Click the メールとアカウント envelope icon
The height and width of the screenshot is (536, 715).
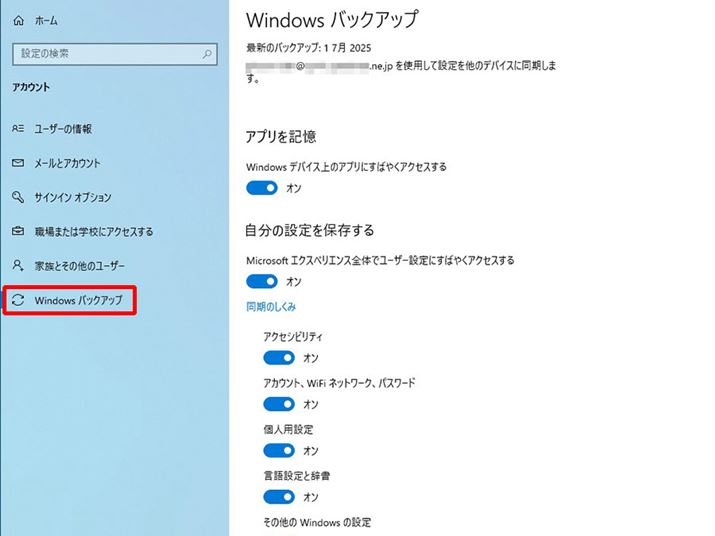click(x=18, y=163)
